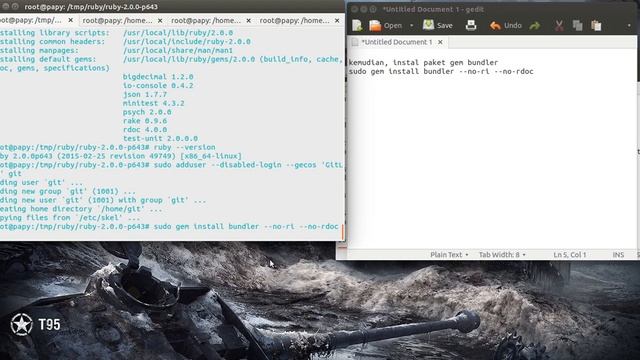Click 'rake 0.9.6' in terminal output
The width and height of the screenshot is (640, 360).
[x=144, y=121]
